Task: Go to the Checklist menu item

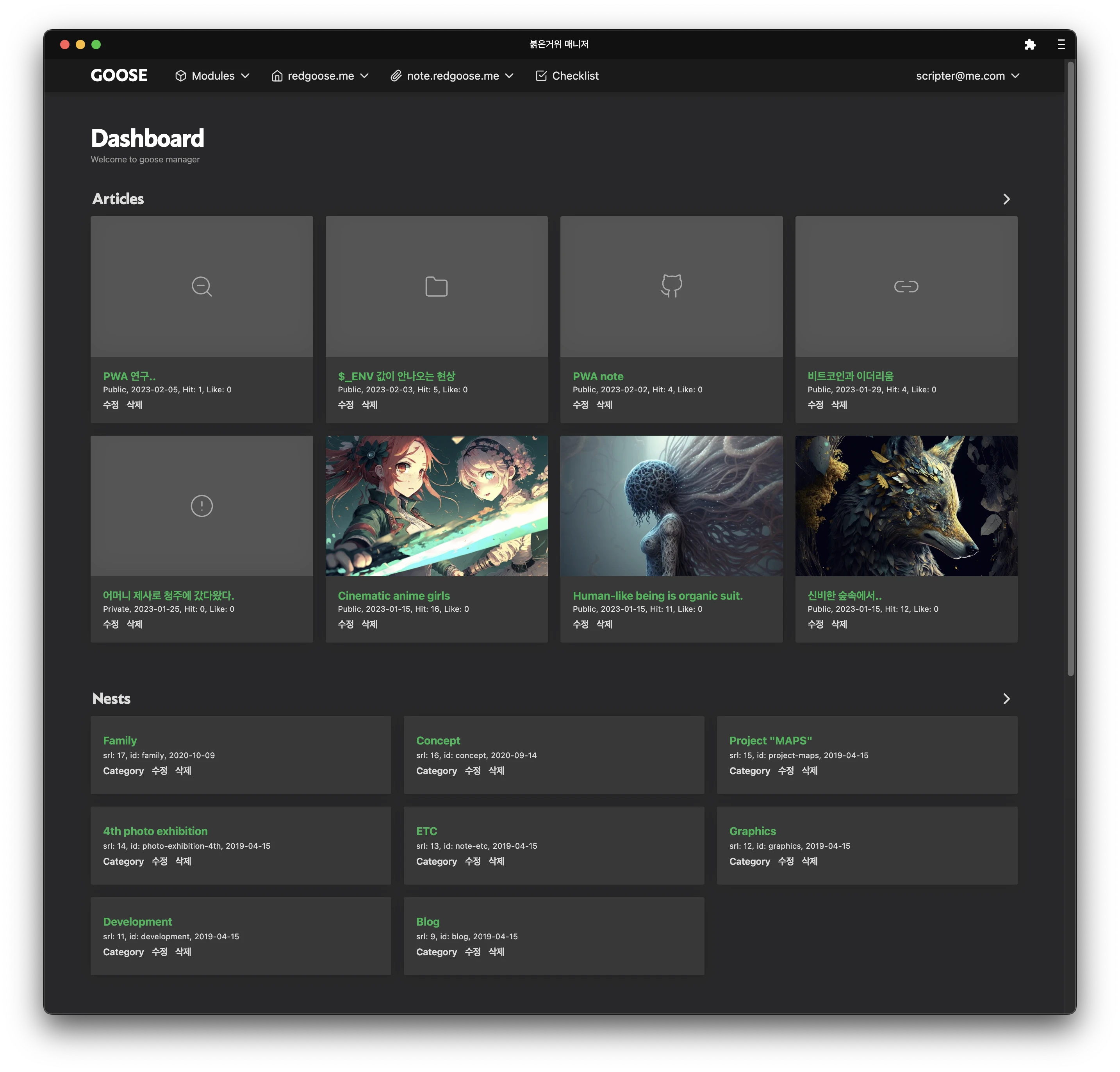Action: 567,76
